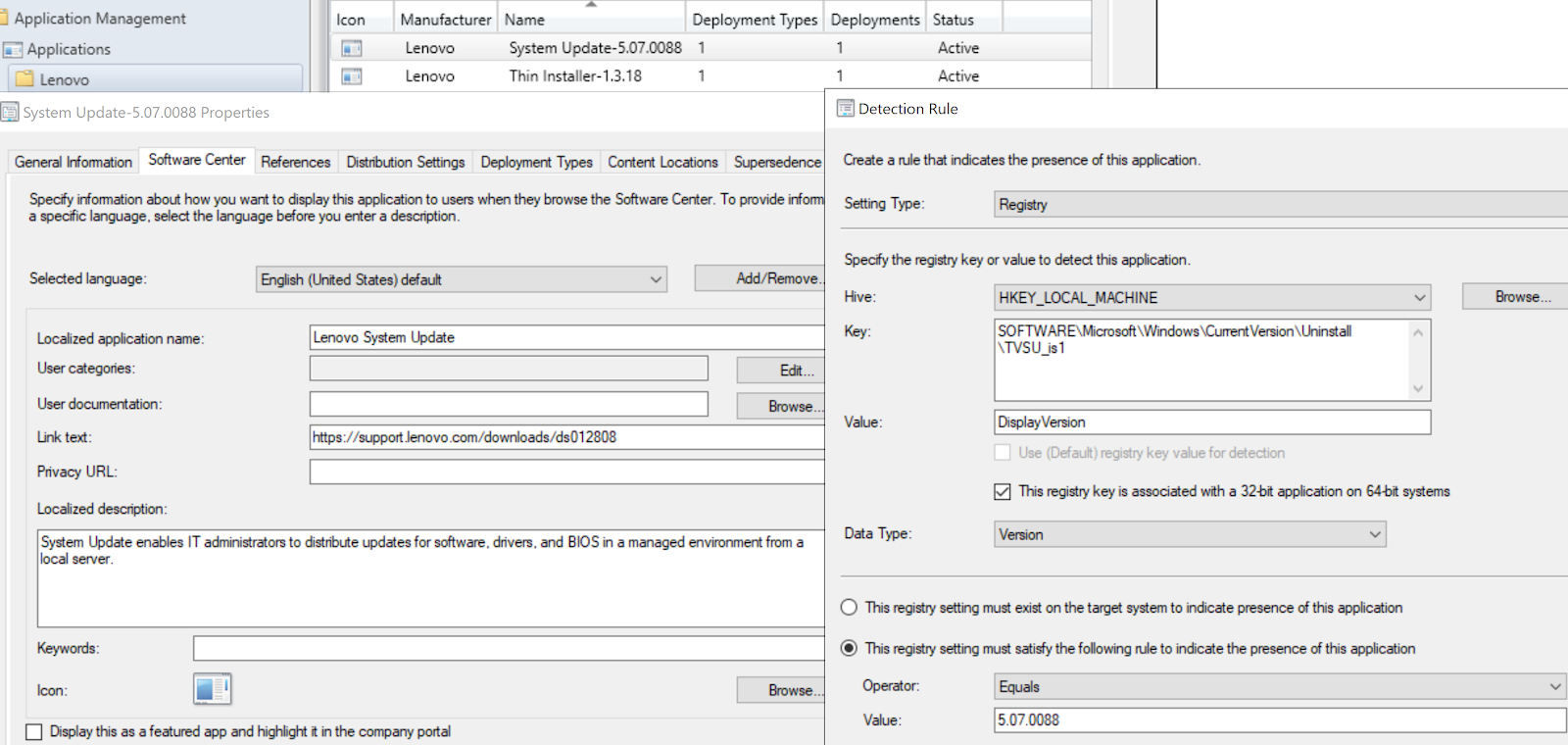The width and height of the screenshot is (1568, 745).
Task: Click the Detection Rule window title icon
Action: pyautogui.click(x=845, y=109)
